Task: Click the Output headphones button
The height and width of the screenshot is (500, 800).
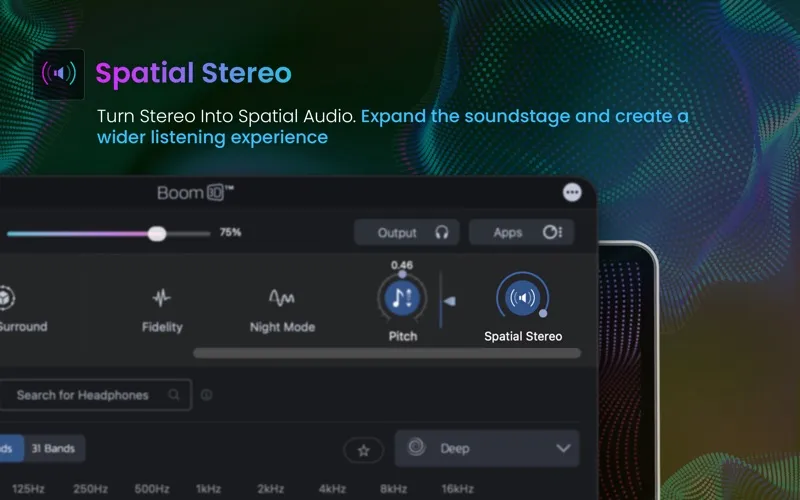Action: (x=407, y=233)
